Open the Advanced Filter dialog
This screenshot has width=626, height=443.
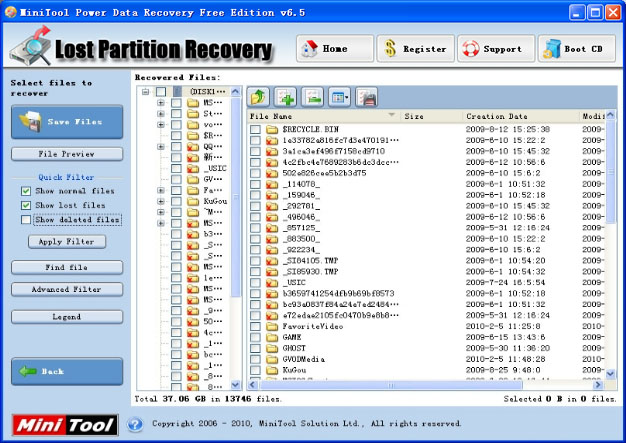click(x=67, y=289)
